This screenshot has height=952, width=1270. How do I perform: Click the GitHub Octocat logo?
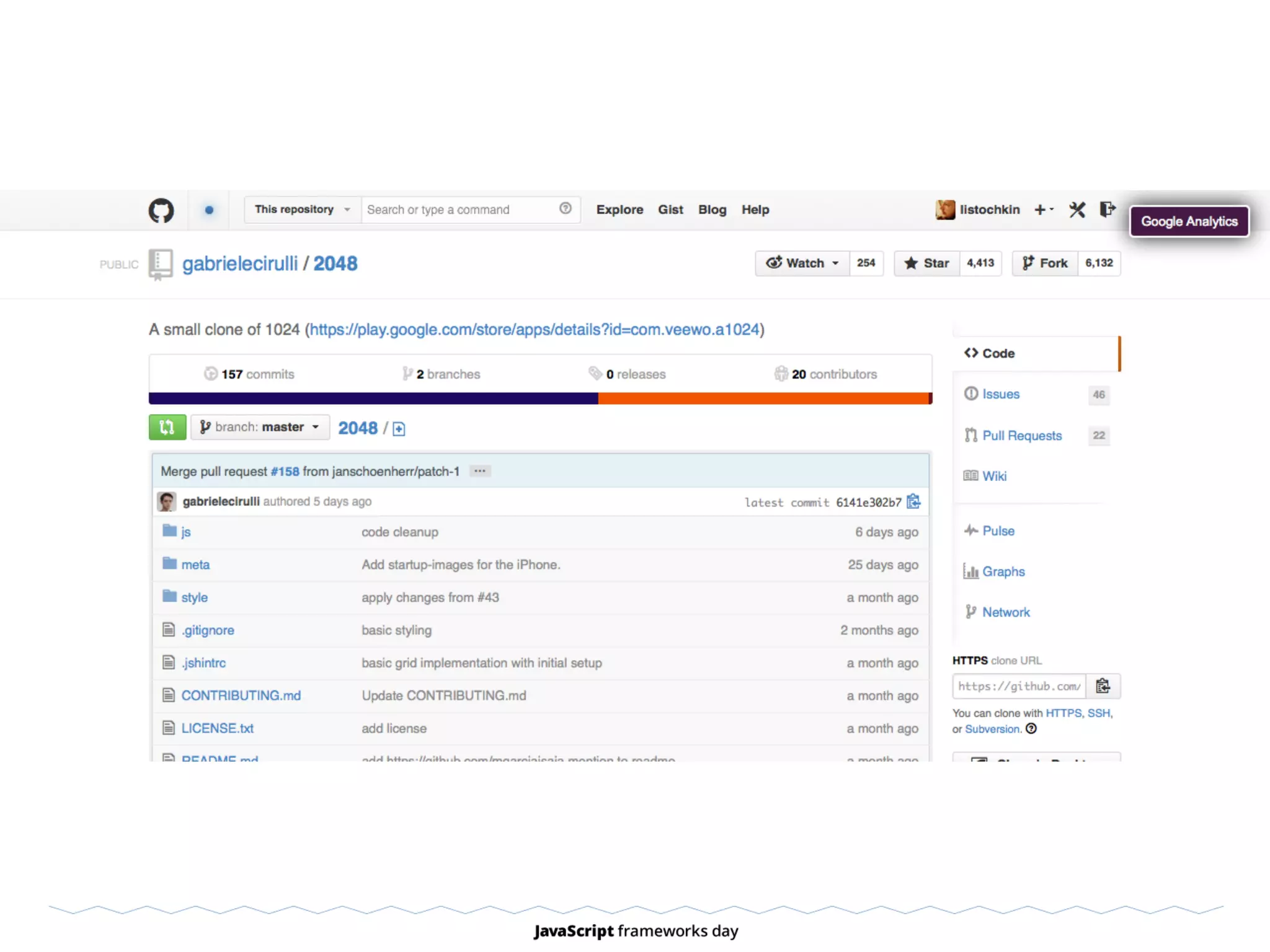(161, 211)
